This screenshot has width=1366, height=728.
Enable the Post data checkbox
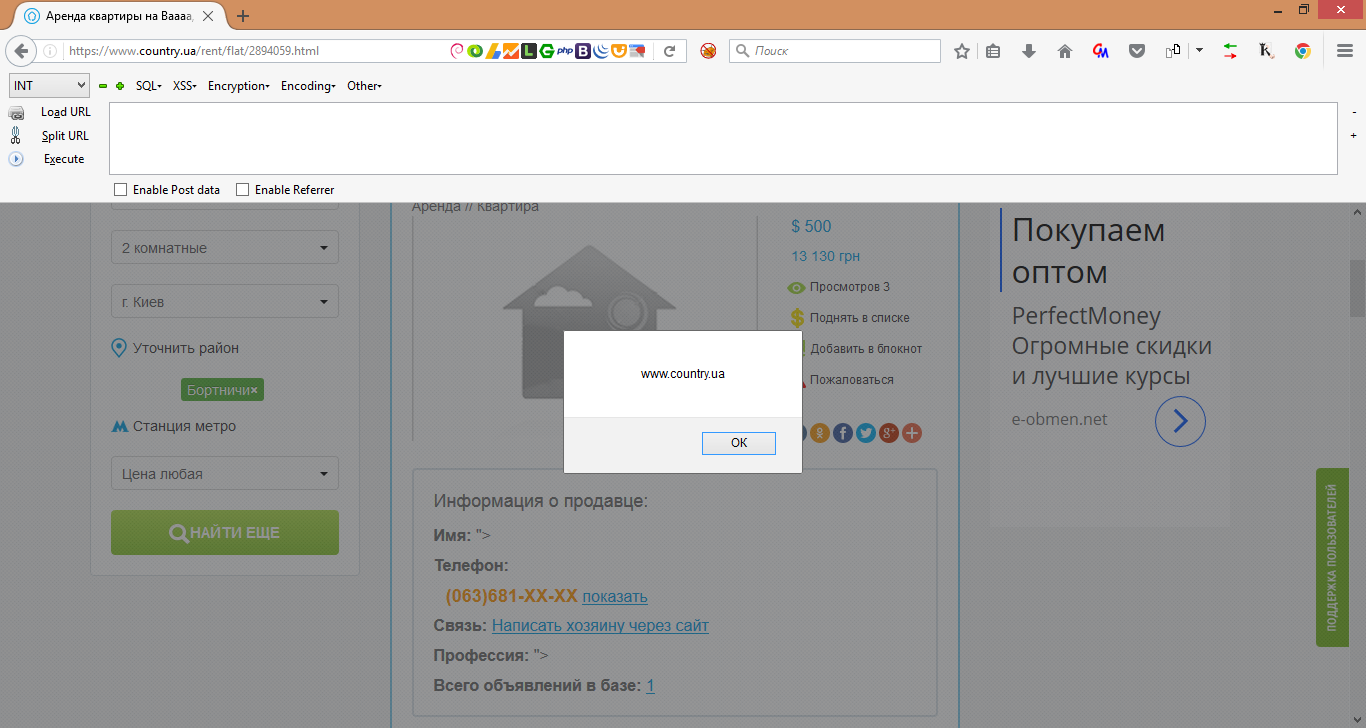(x=120, y=189)
